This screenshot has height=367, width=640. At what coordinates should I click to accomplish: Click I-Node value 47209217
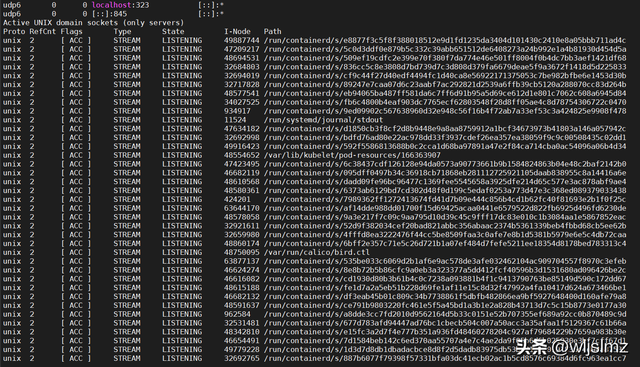[242, 49]
